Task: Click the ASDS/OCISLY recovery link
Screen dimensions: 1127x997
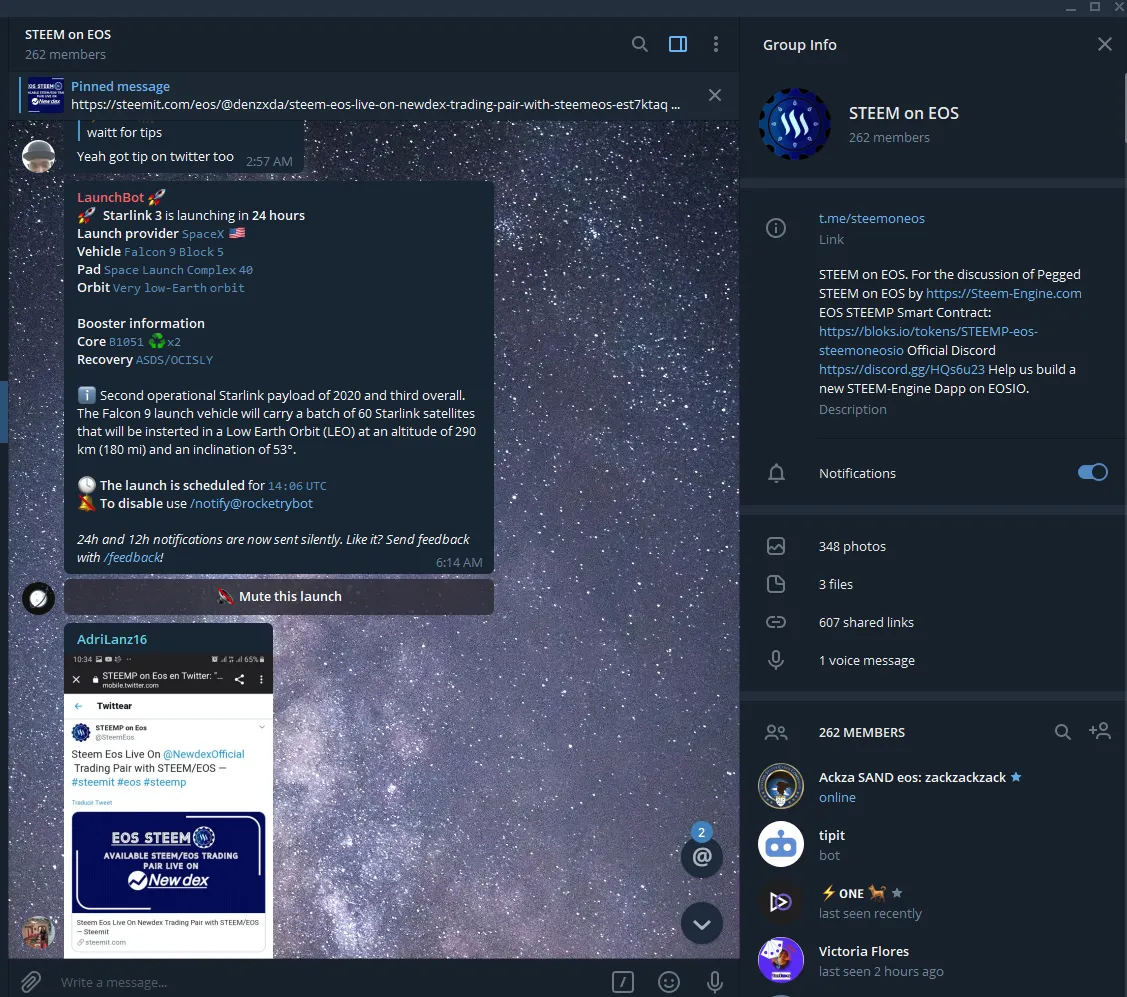Action: tap(175, 359)
